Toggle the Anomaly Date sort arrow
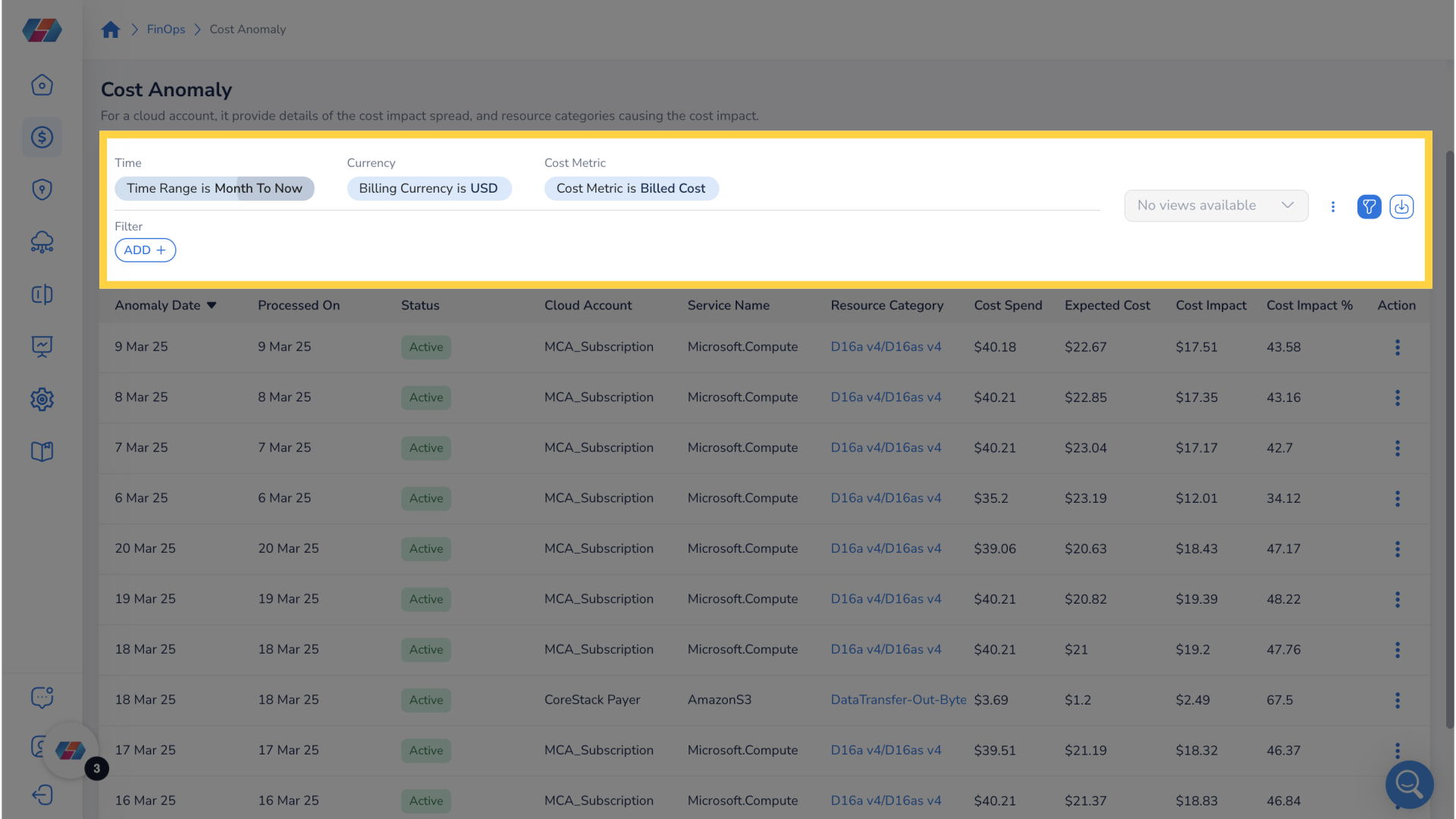Viewport: 1456px width, 819px height. 212,306
